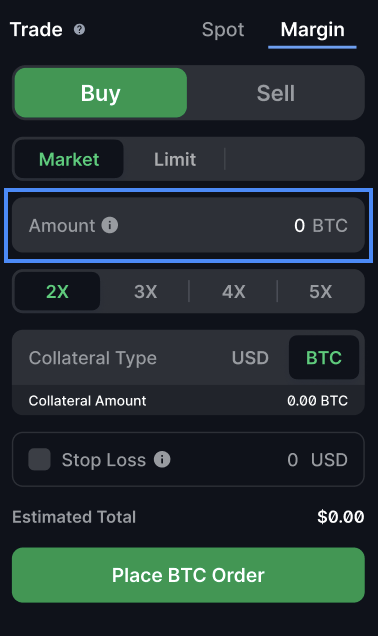Set leverage to 5X
378x636 pixels.
coord(320,291)
